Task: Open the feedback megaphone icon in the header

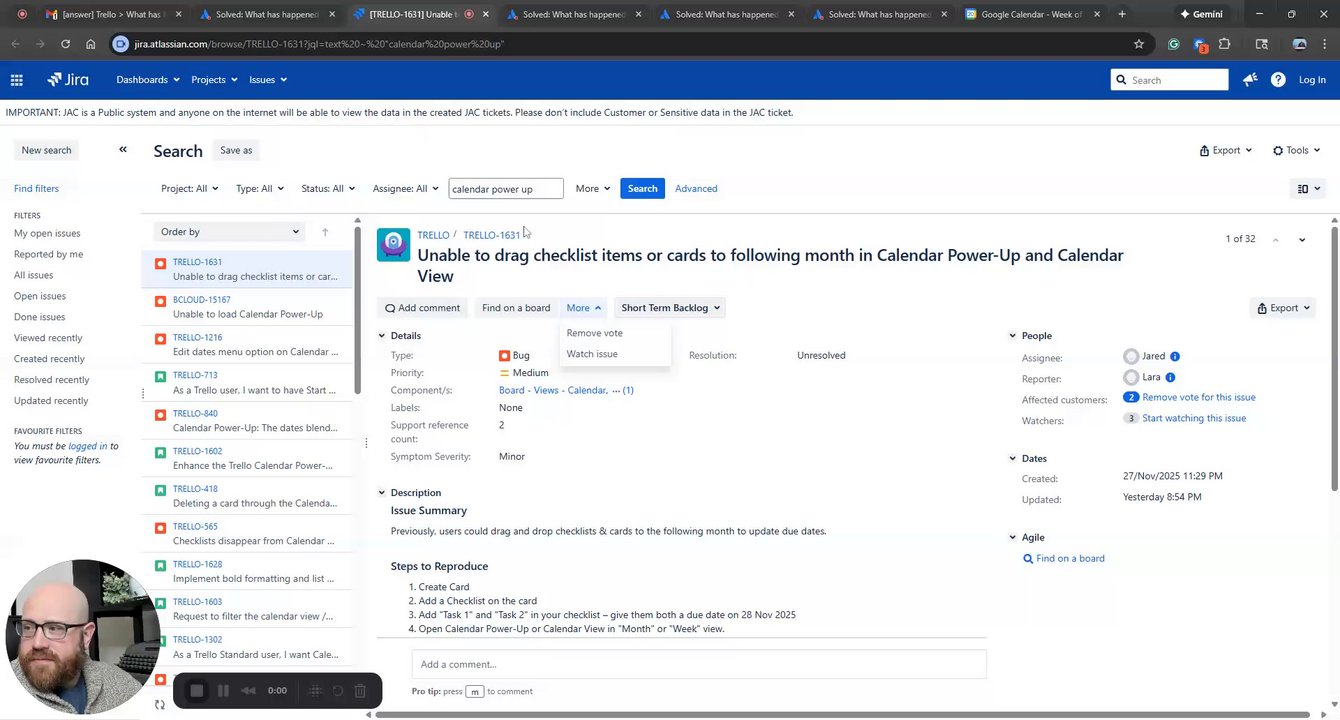Action: point(1250,80)
